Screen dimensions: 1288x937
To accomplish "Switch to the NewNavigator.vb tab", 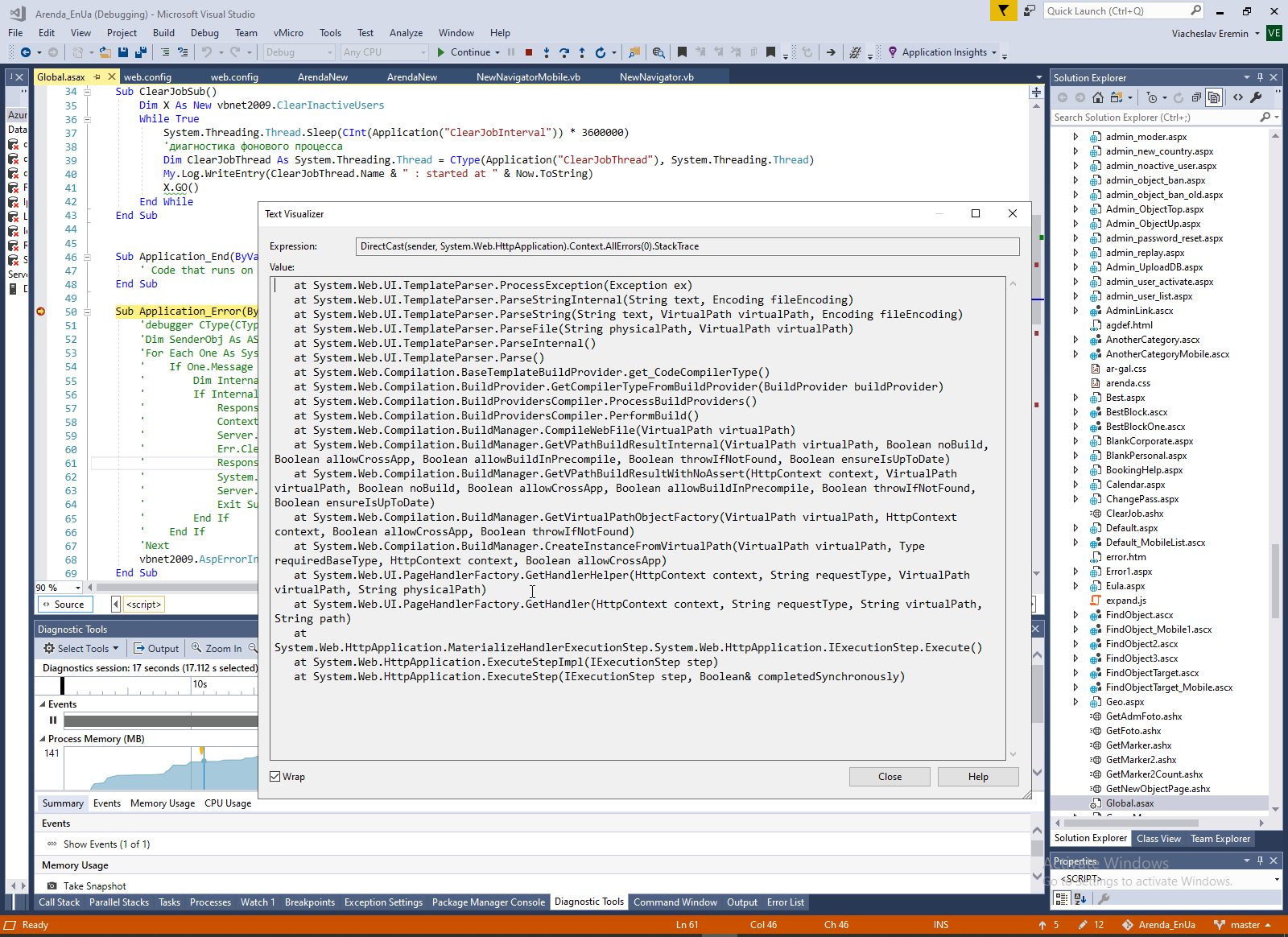I will [x=656, y=77].
